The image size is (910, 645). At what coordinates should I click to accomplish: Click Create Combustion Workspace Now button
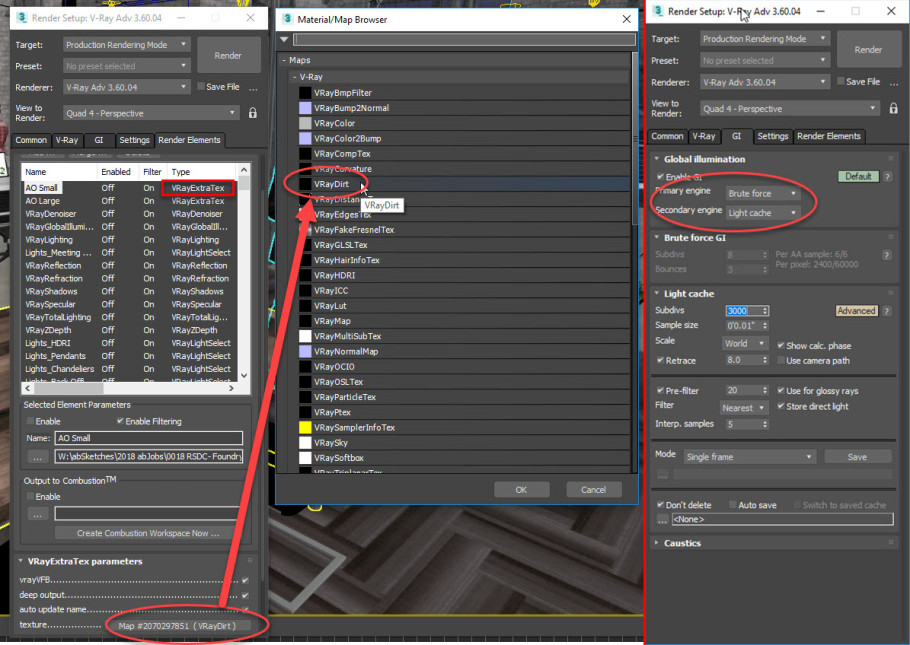pos(148,533)
